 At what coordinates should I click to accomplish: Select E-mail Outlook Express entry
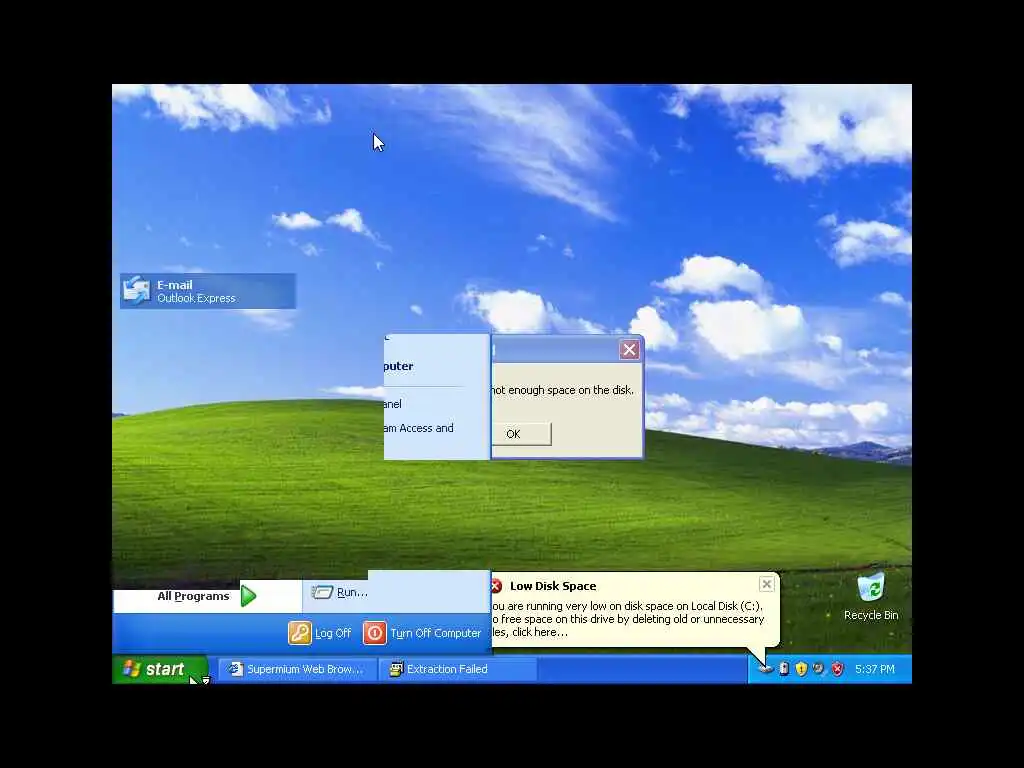[x=208, y=291]
